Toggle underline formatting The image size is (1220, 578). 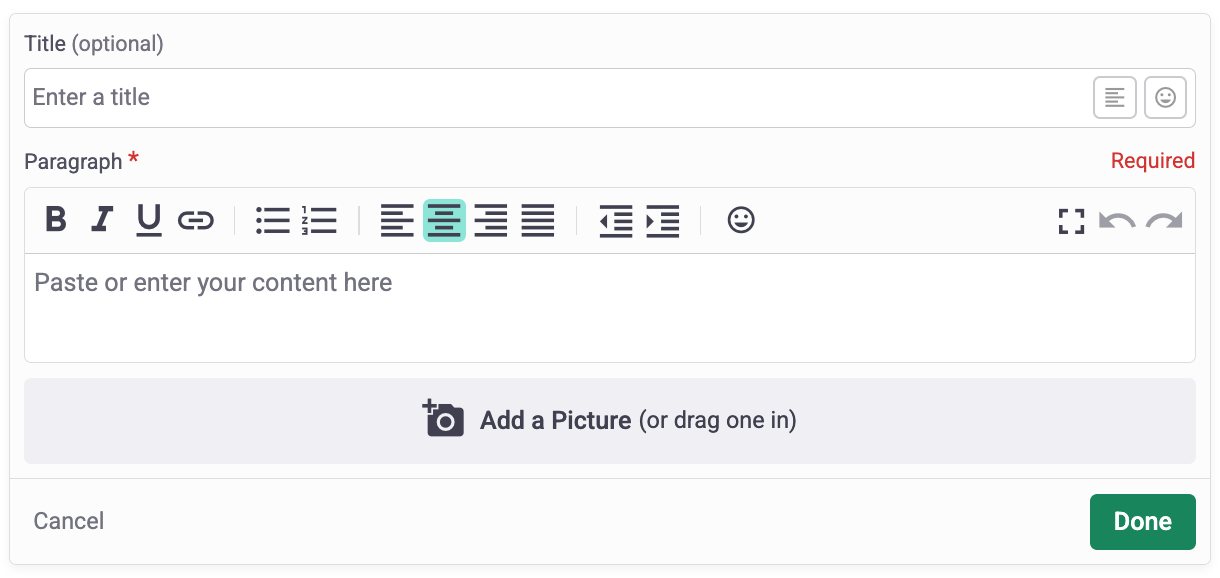(x=149, y=220)
